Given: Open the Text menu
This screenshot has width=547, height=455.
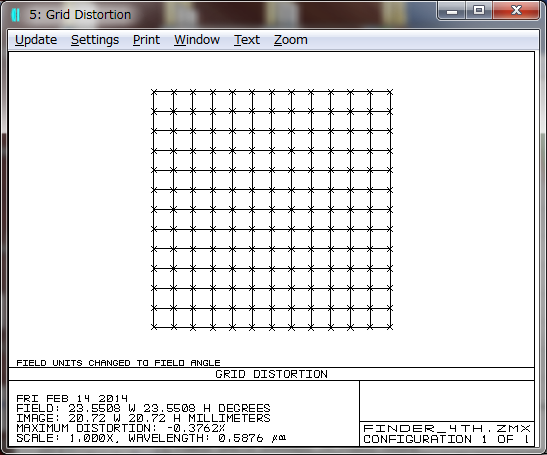Looking at the screenshot, I should (247, 40).
